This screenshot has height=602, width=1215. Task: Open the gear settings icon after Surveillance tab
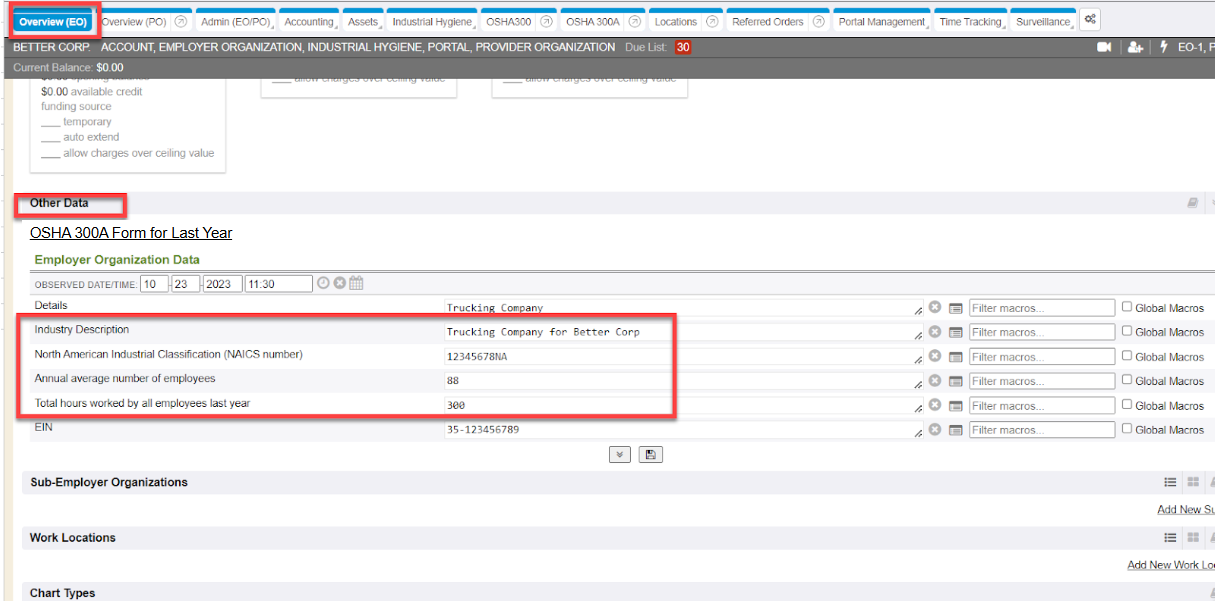[x=1090, y=20]
